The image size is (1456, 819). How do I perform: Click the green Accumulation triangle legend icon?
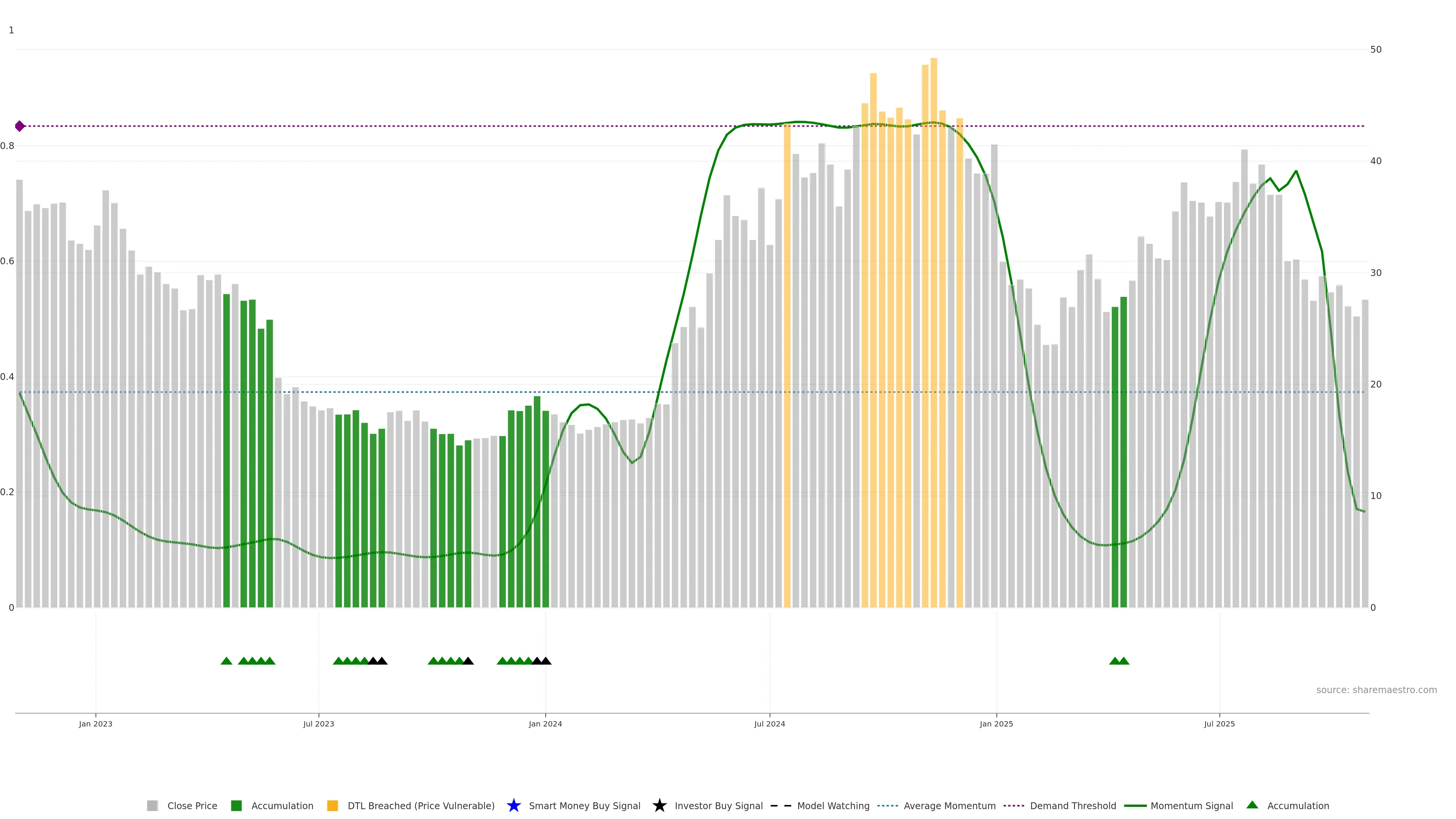click(1252, 805)
